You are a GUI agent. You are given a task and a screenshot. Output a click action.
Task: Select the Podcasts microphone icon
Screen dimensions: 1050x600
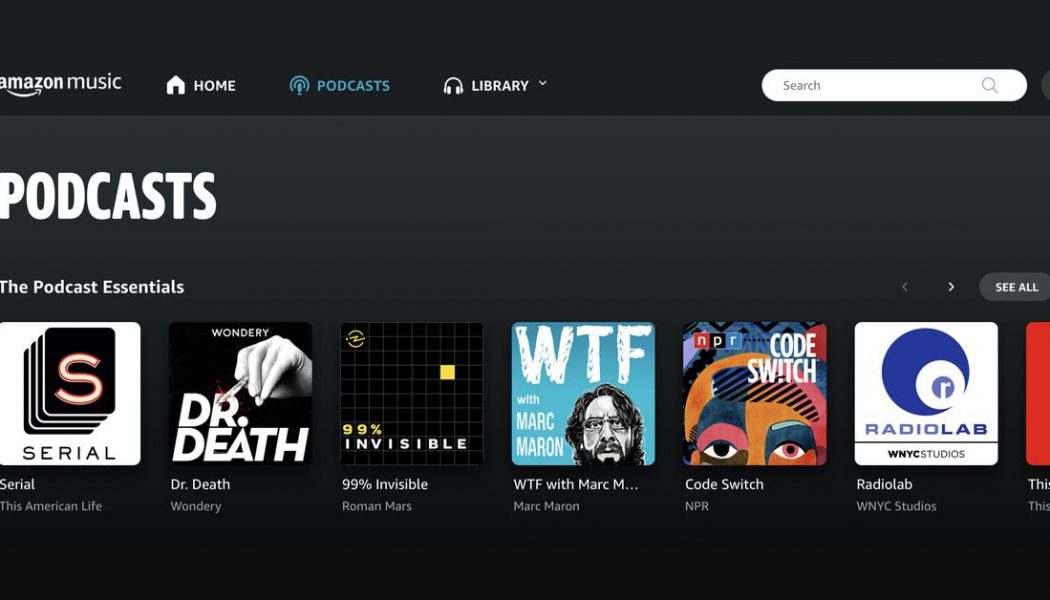[298, 84]
